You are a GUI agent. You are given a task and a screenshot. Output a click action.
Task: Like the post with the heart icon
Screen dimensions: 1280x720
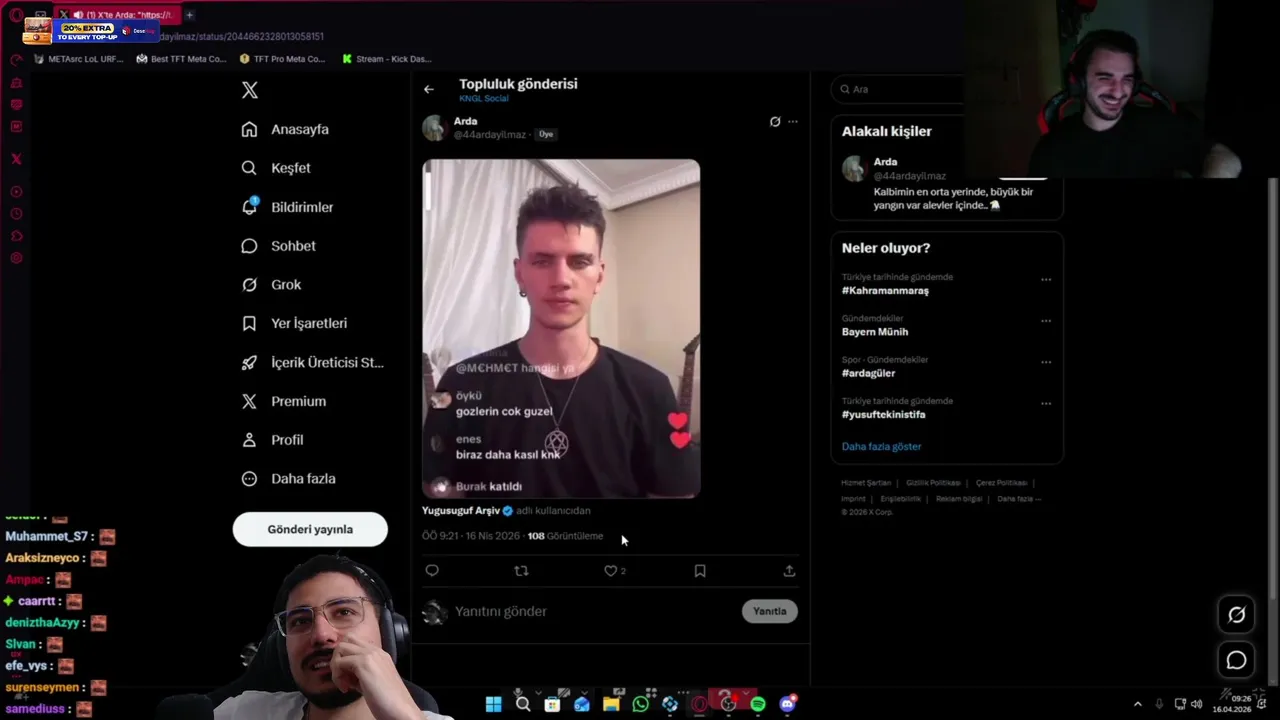click(x=610, y=571)
